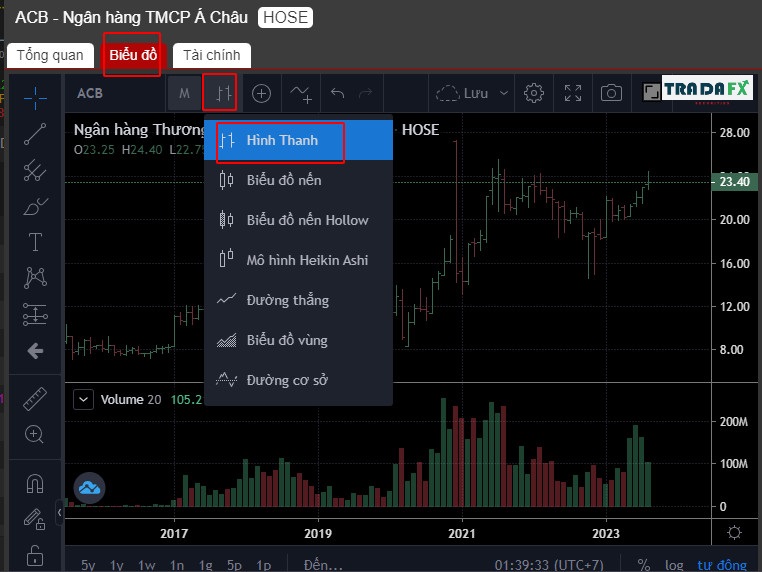
Task: Choose Biểu đồ vùng area chart
Action: pos(298,340)
